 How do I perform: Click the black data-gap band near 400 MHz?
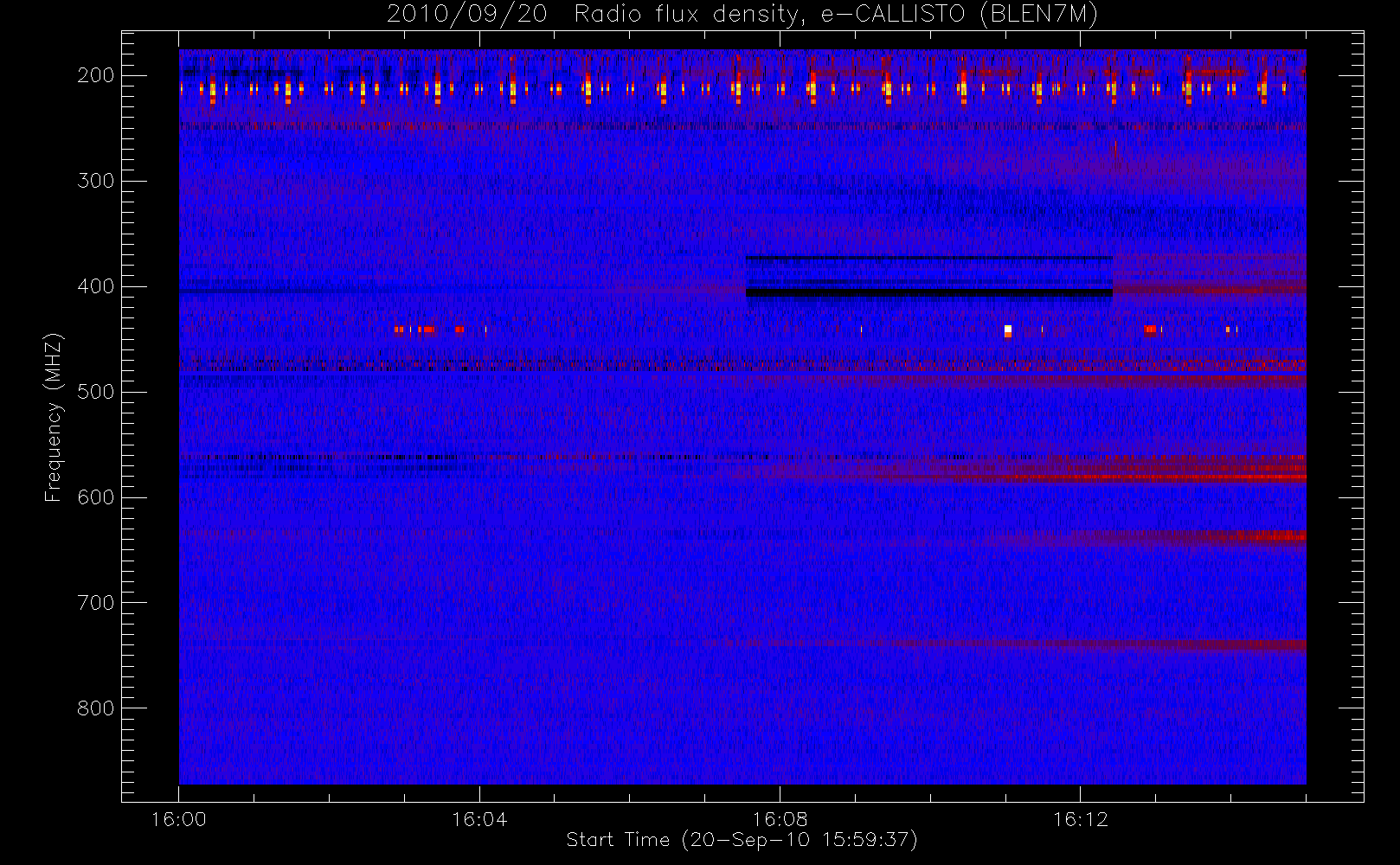point(929,293)
